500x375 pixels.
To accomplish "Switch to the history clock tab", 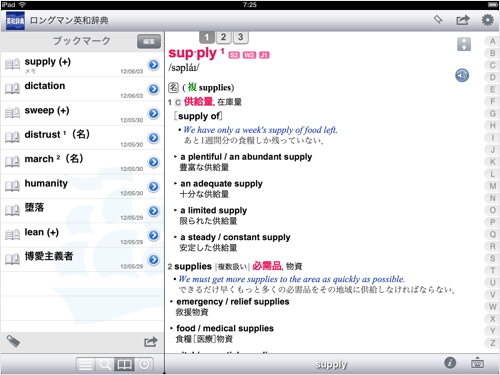I will [x=144, y=364].
